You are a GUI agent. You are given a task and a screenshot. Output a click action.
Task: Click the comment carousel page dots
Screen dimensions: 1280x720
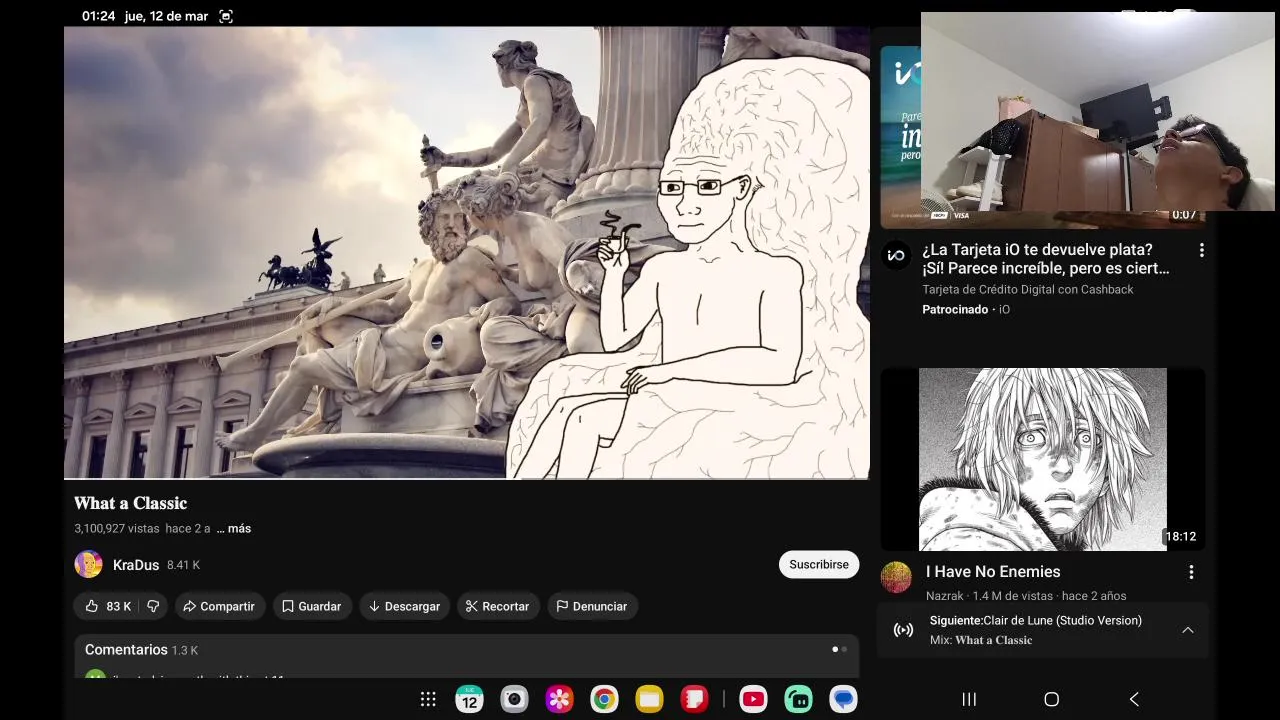[839, 649]
